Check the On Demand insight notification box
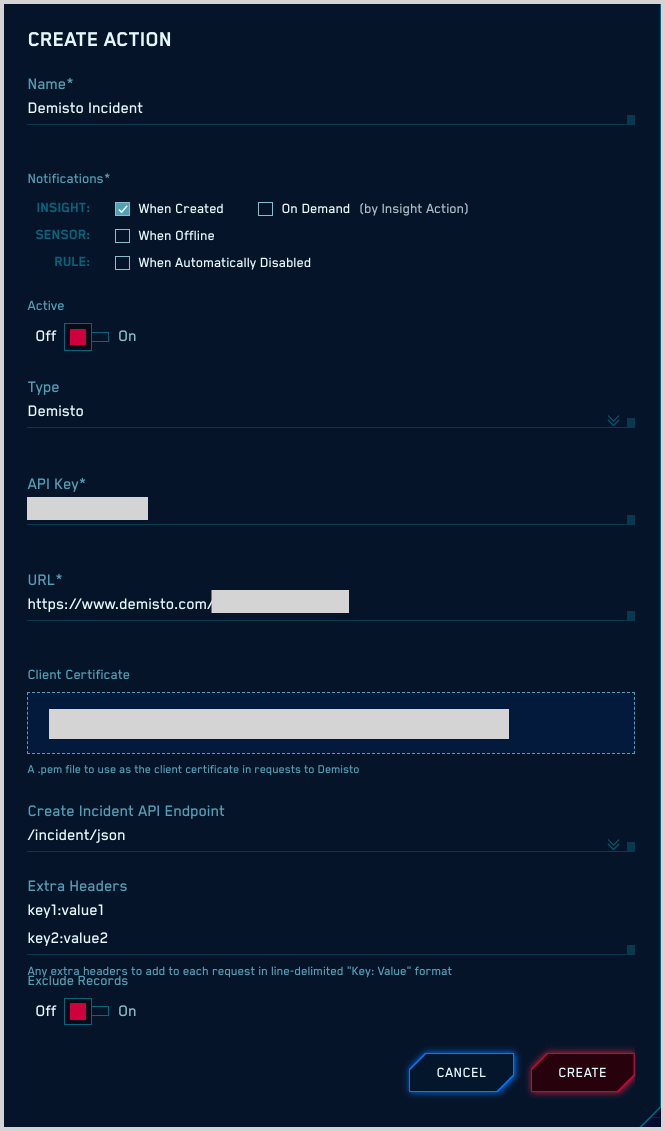The height and width of the screenshot is (1131, 665). (x=266, y=209)
